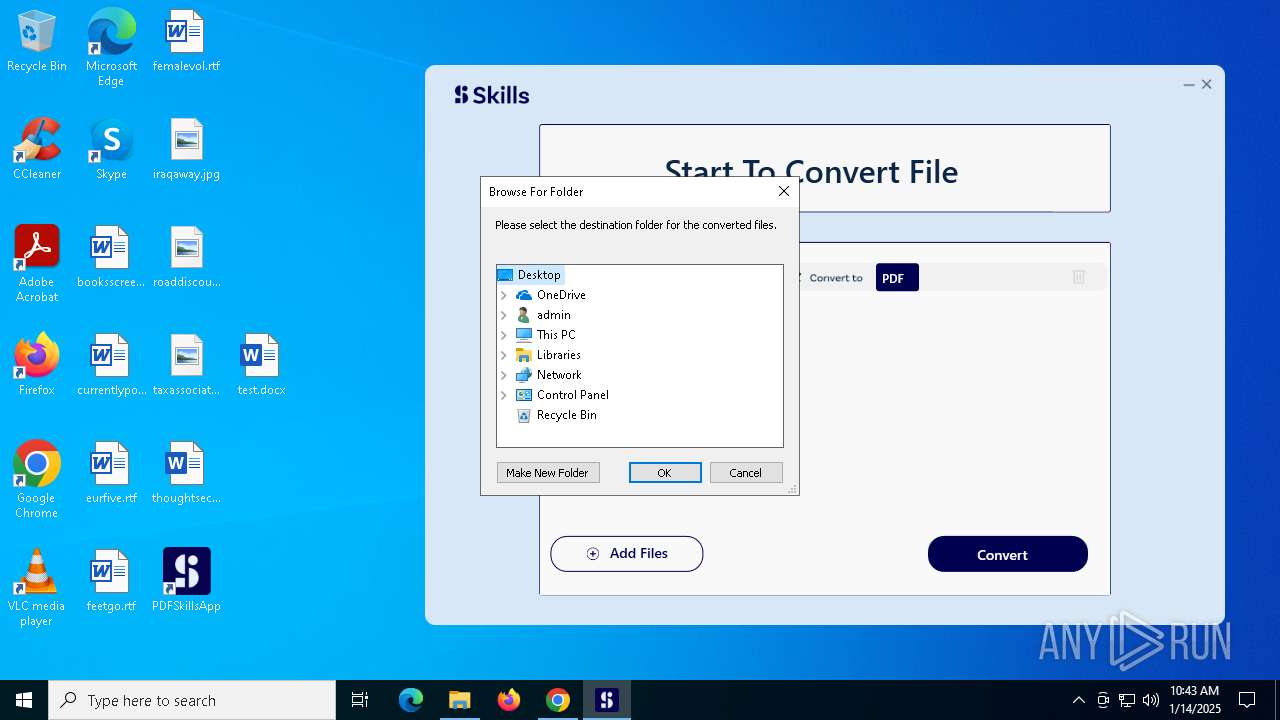Expand the Libraries tree node

(504, 355)
